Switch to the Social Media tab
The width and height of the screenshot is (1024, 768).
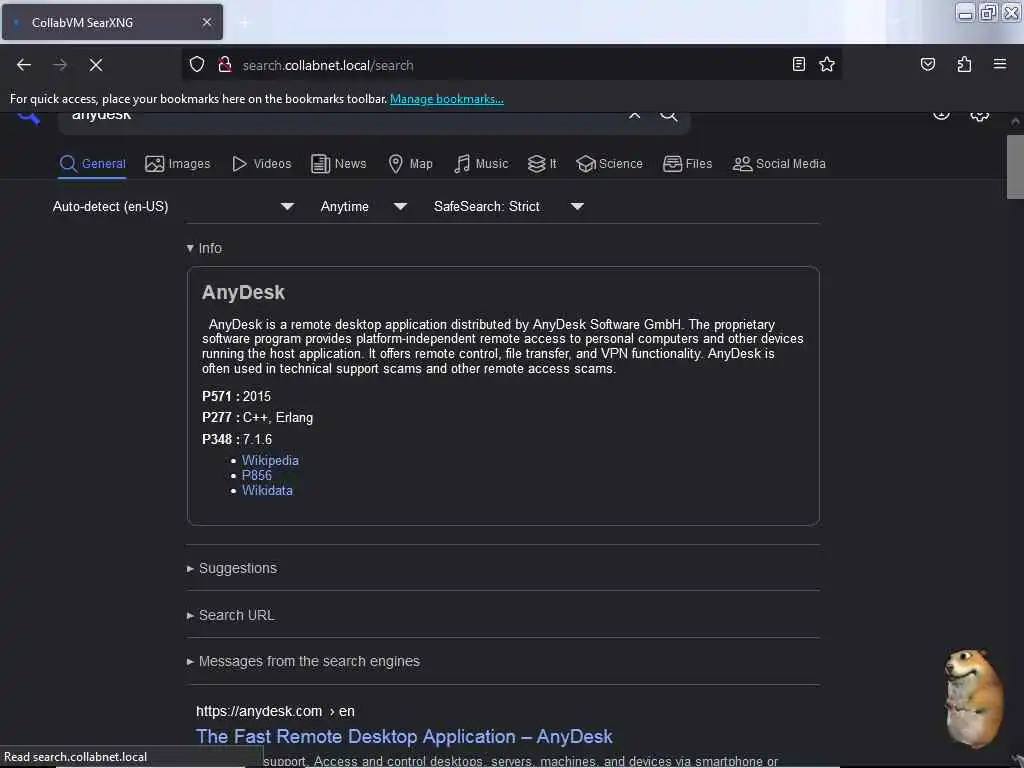(x=778, y=164)
